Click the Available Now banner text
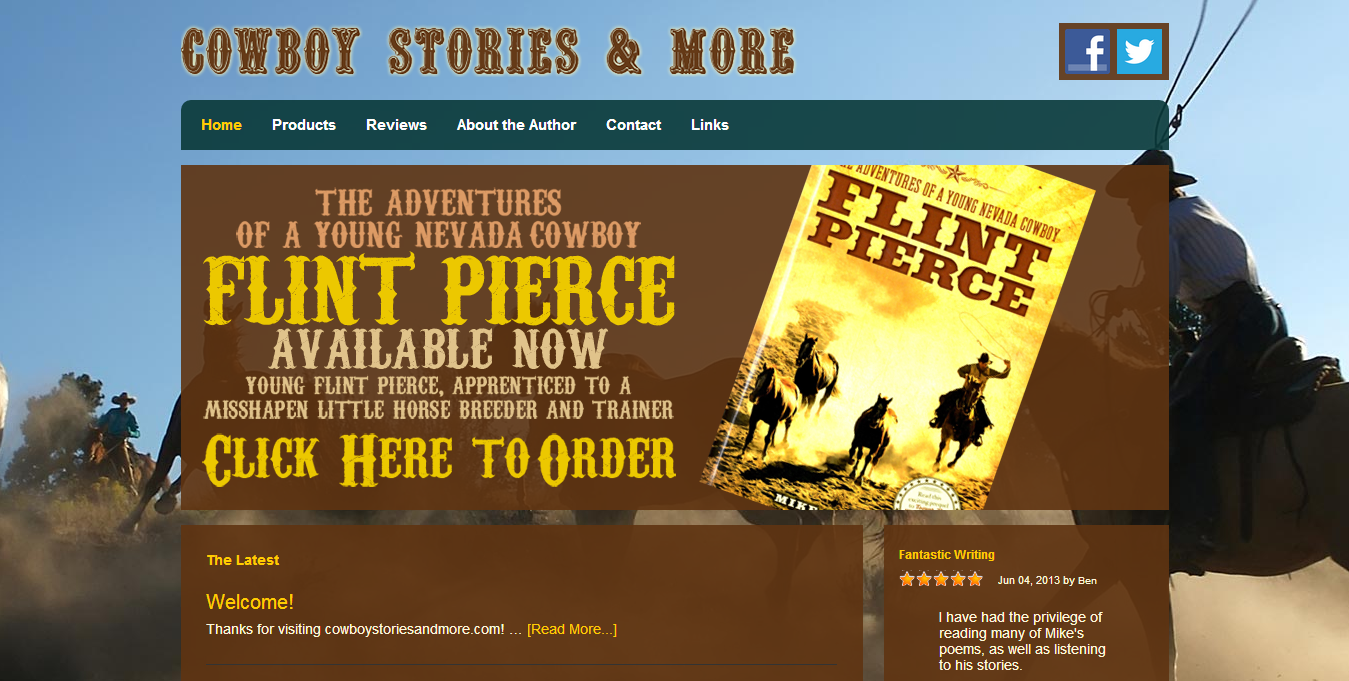 click(440, 349)
